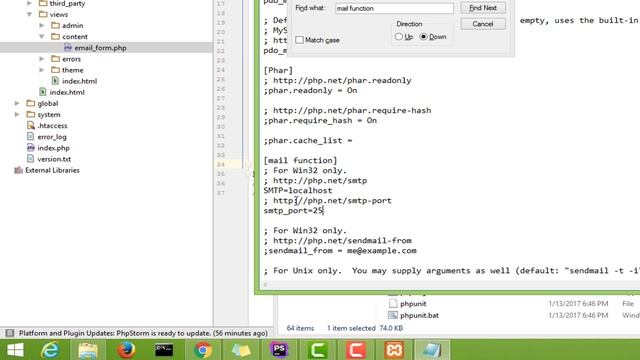Click the email_form.php file icon

(68, 48)
